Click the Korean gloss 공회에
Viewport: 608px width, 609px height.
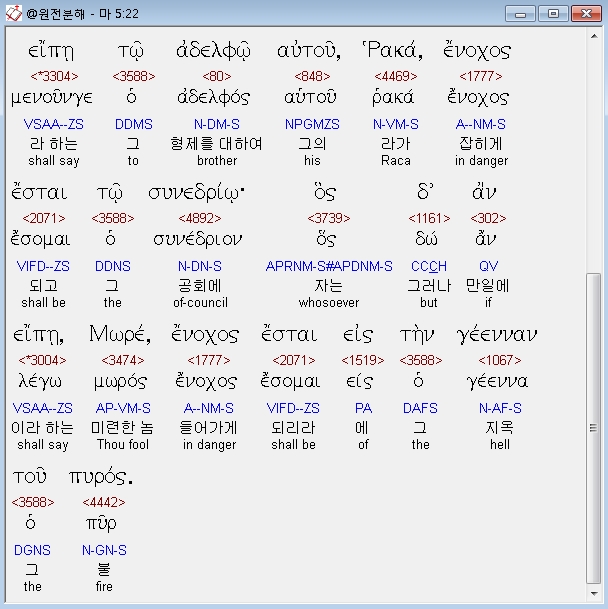(200, 286)
